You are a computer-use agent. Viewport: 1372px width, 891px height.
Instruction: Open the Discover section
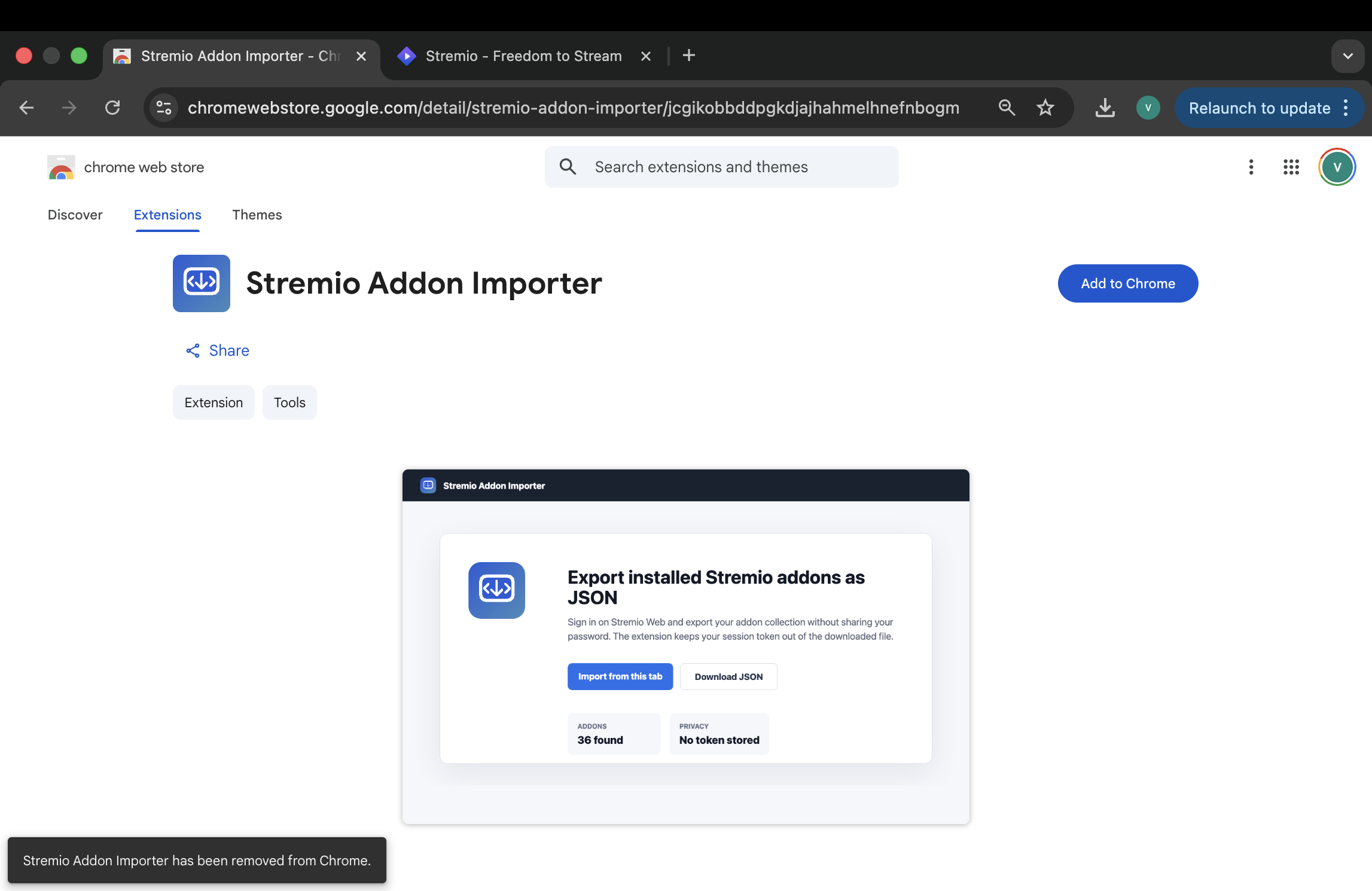(75, 215)
